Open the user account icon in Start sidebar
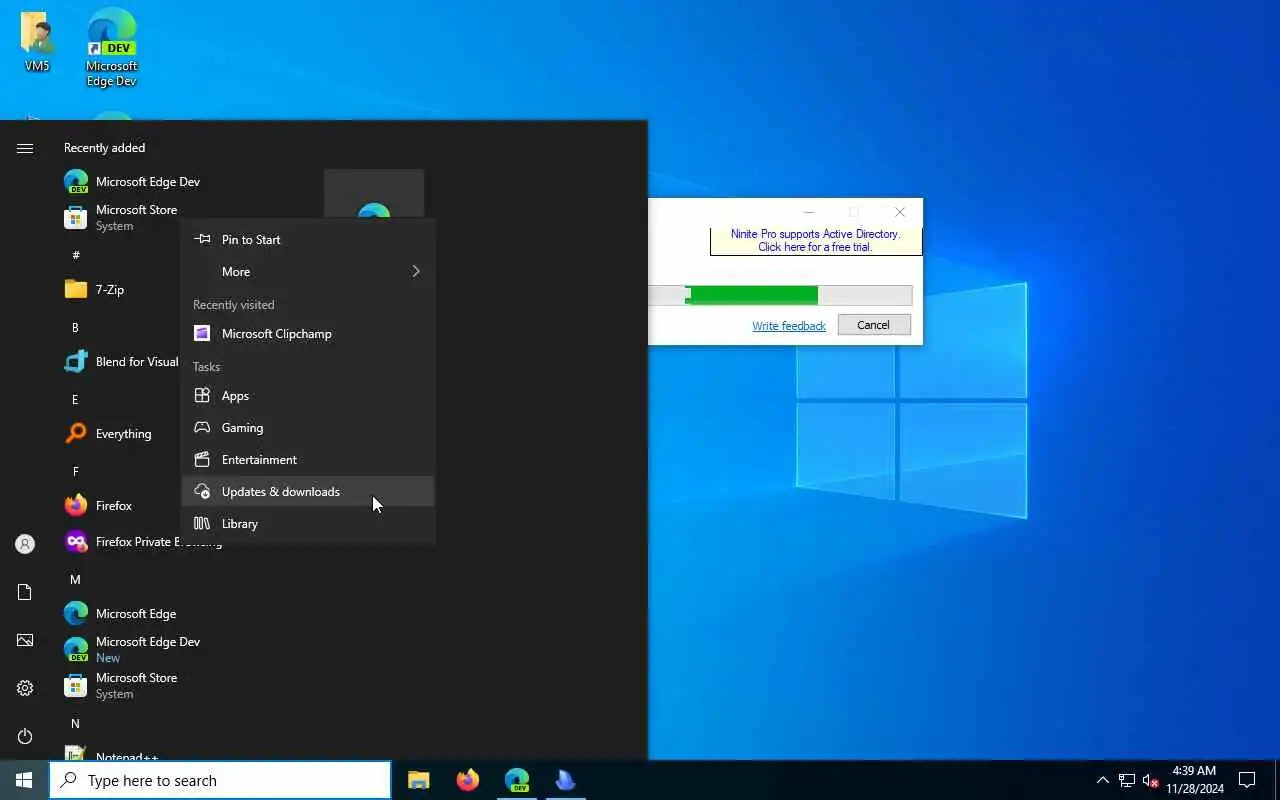 [25, 544]
